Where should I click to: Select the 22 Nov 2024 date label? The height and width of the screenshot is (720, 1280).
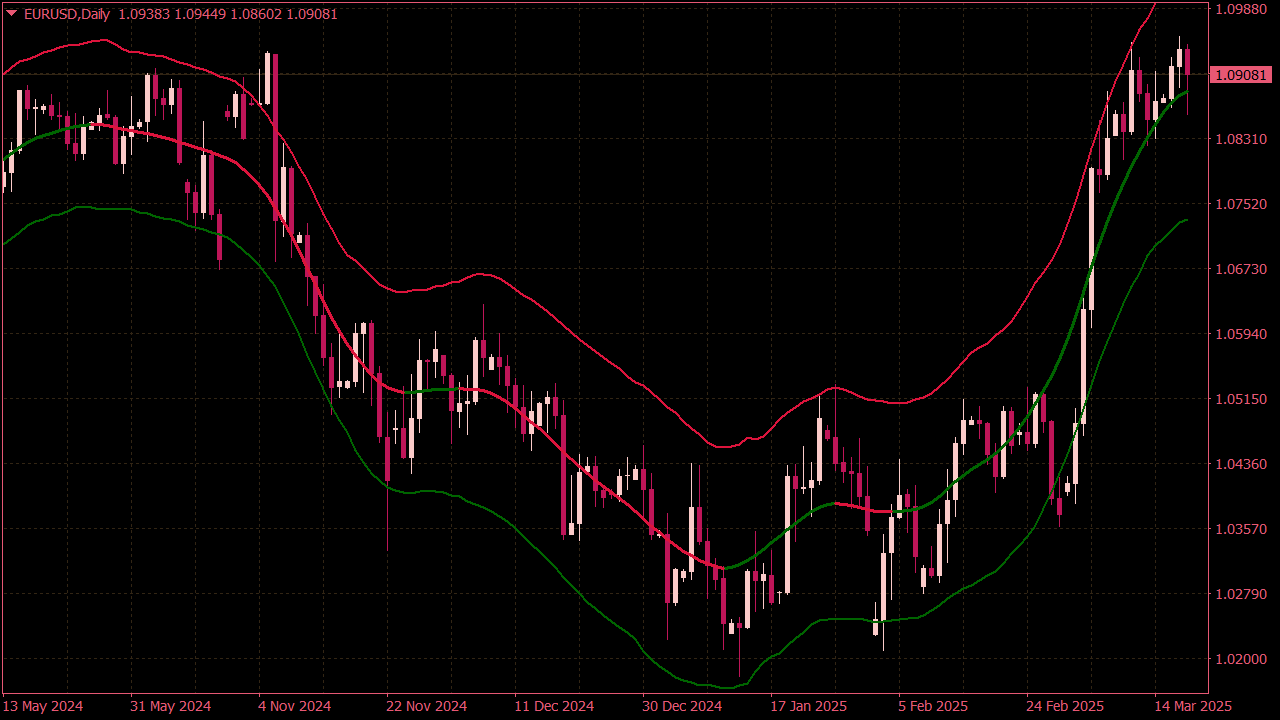pyautogui.click(x=427, y=706)
